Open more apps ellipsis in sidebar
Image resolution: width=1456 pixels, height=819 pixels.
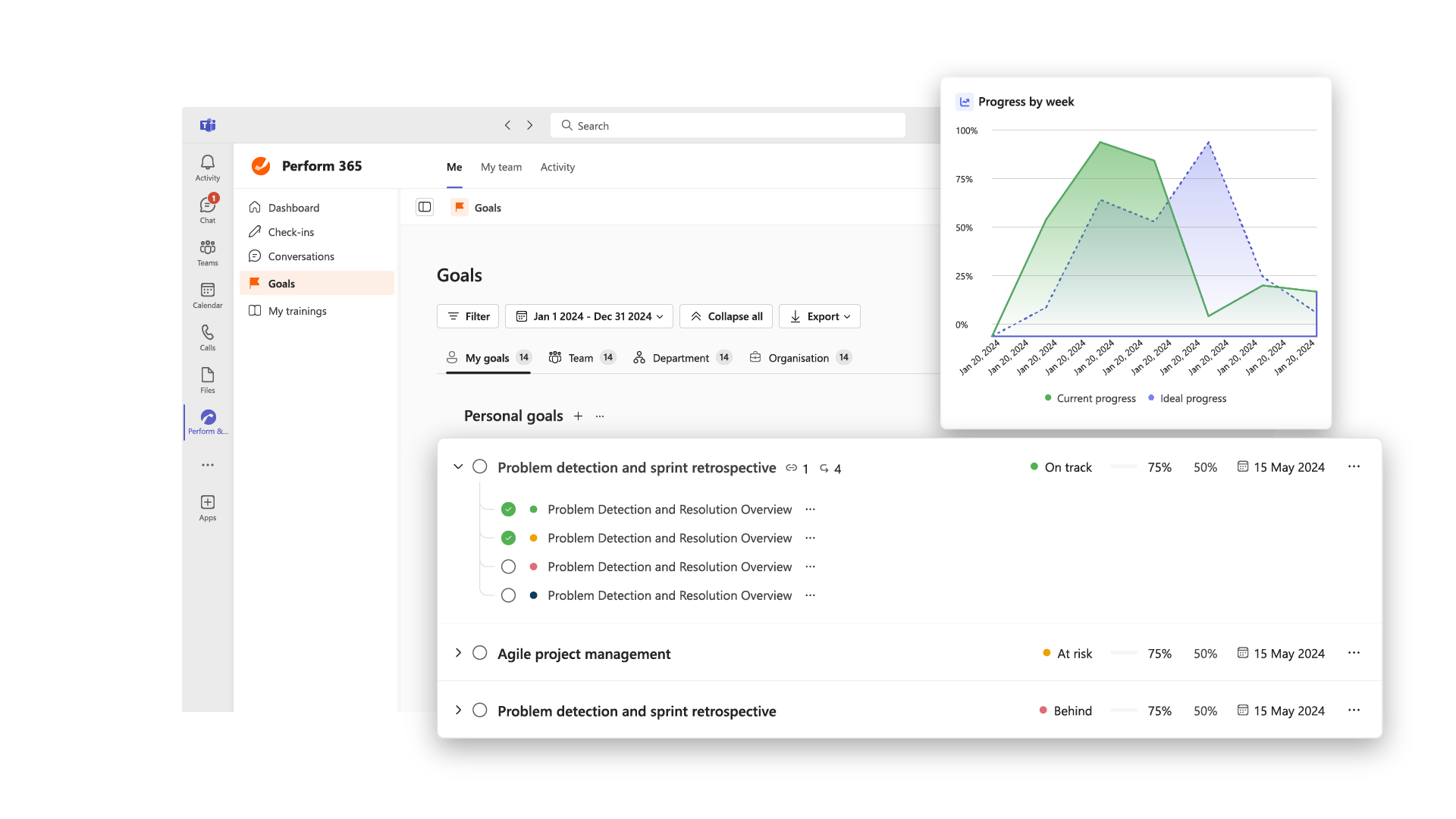[208, 465]
